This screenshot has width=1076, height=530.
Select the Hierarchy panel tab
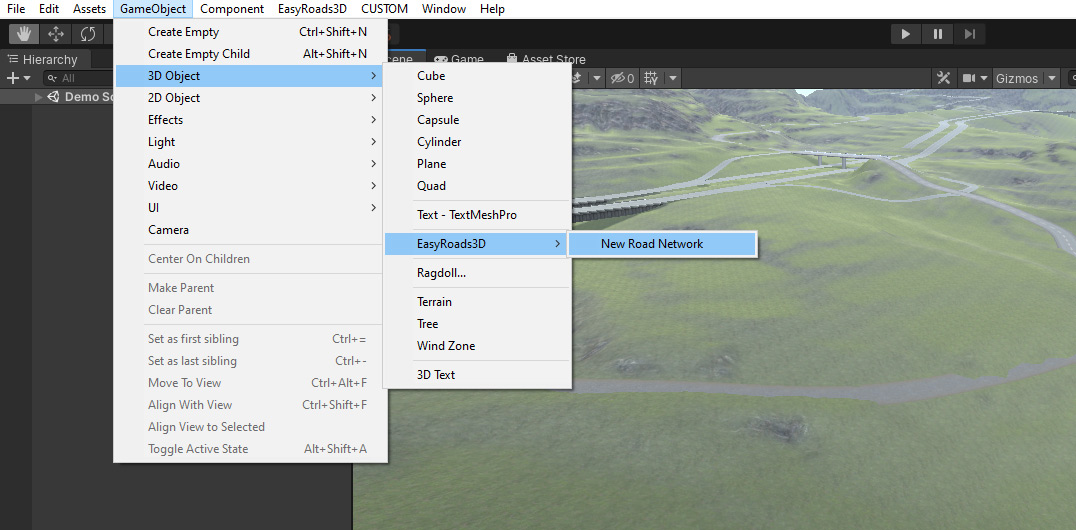(43, 60)
